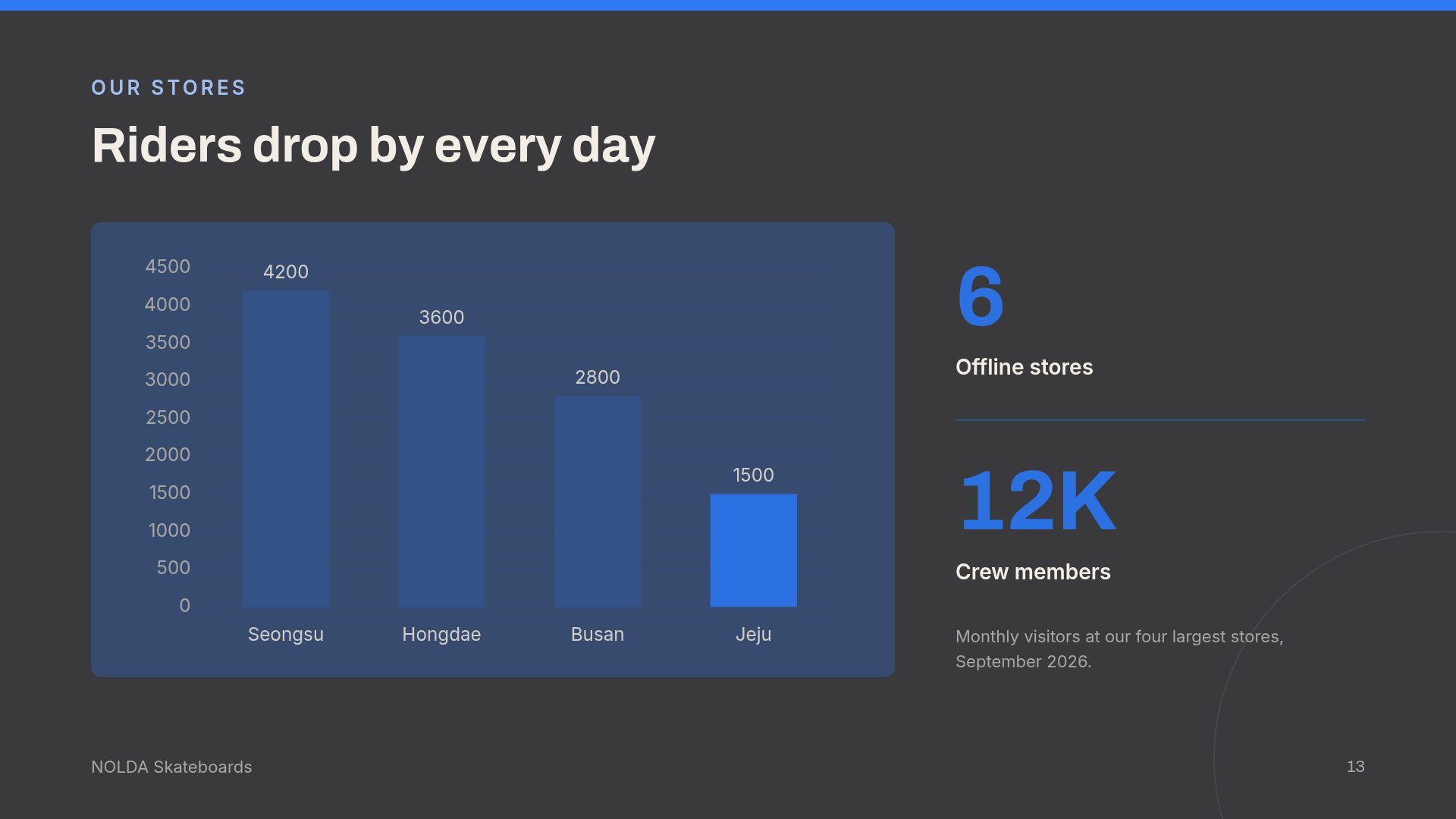Click the 'Riders drop by every day' title
Viewport: 1456px width, 819px height.
tap(373, 146)
